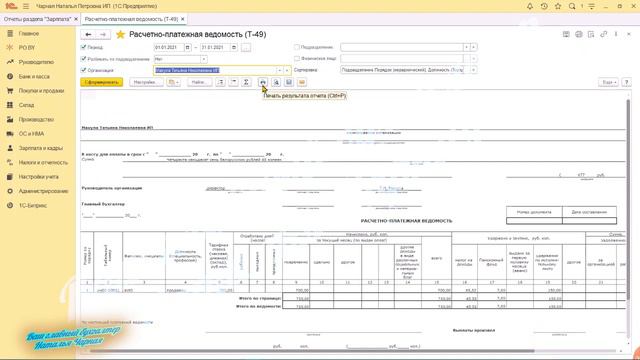Go back with the left arrow button
This screenshot has width=640, height=360.
tap(88, 34)
